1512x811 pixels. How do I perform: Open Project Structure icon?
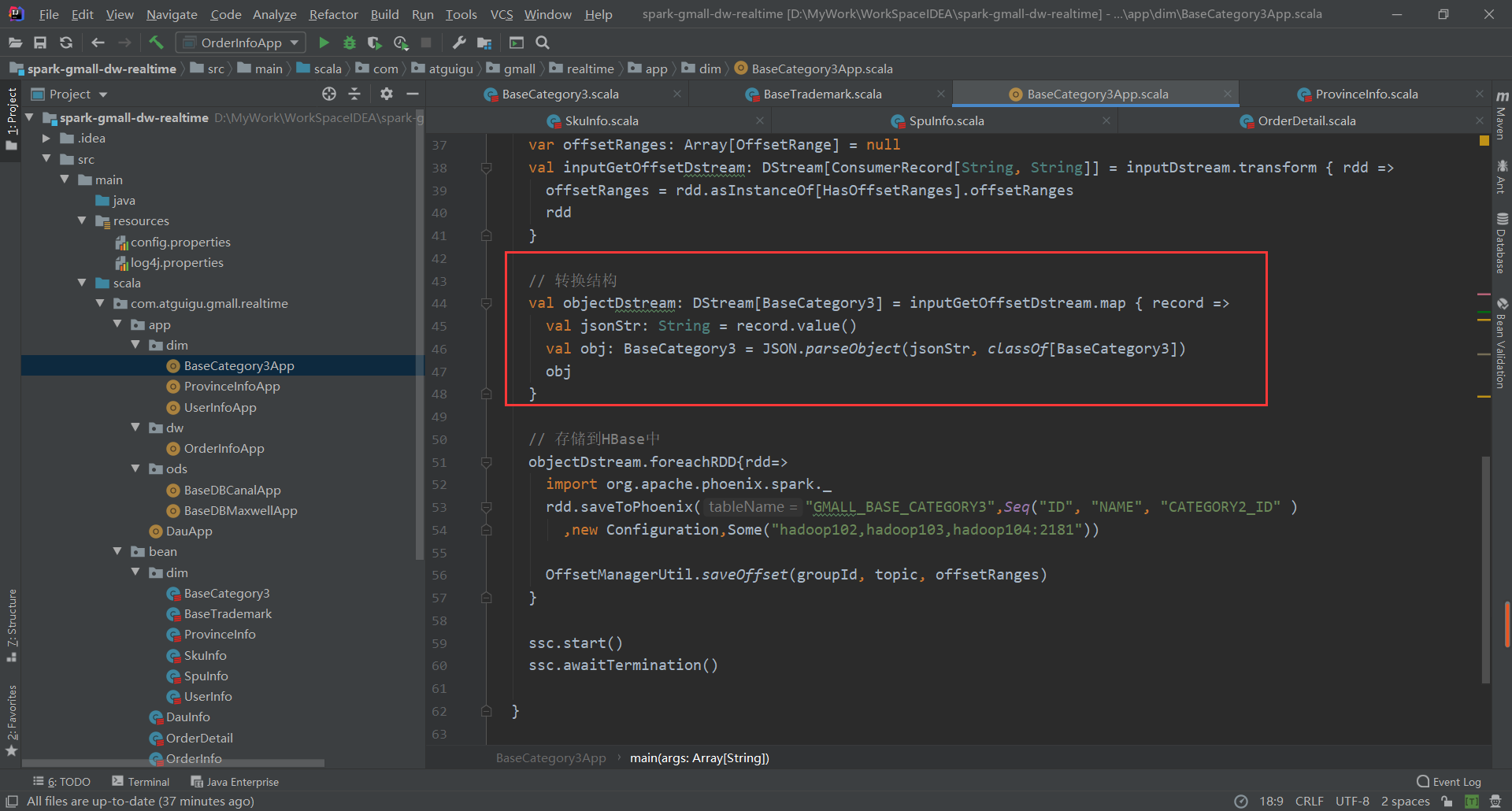click(484, 43)
